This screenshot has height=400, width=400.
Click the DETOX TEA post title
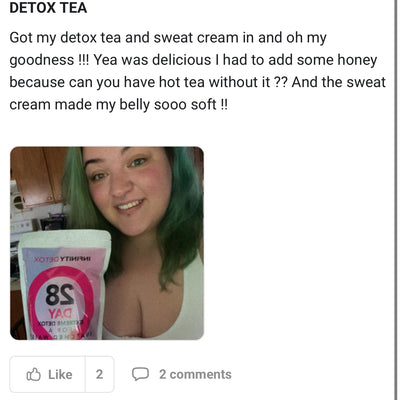[x=48, y=8]
